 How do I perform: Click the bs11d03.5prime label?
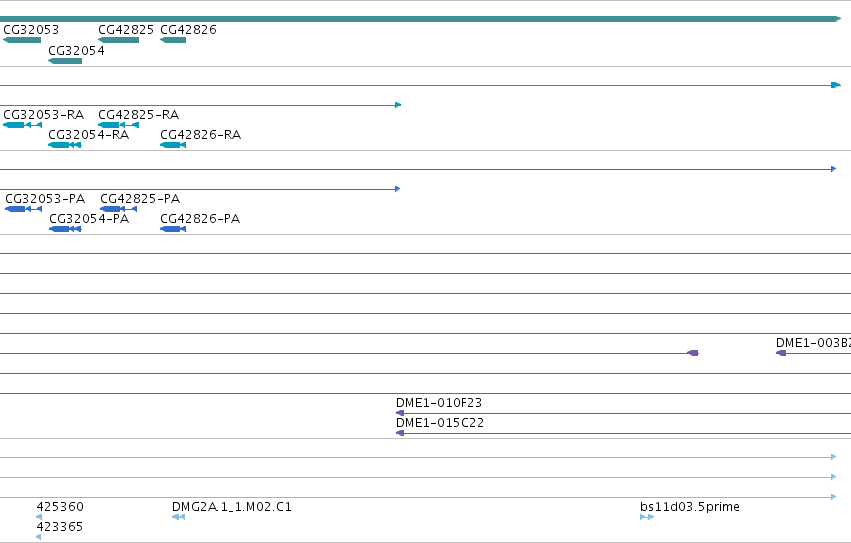(x=690, y=507)
